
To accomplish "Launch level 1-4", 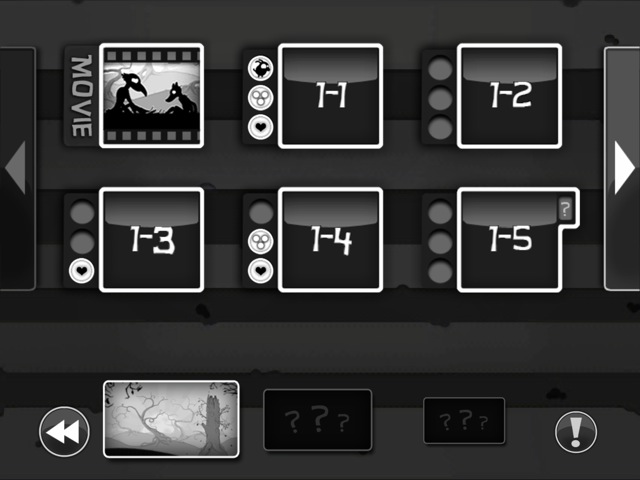I will pos(330,240).
